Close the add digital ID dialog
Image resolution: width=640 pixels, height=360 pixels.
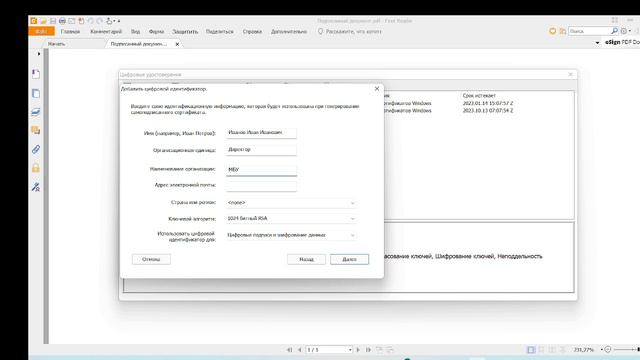point(377,89)
